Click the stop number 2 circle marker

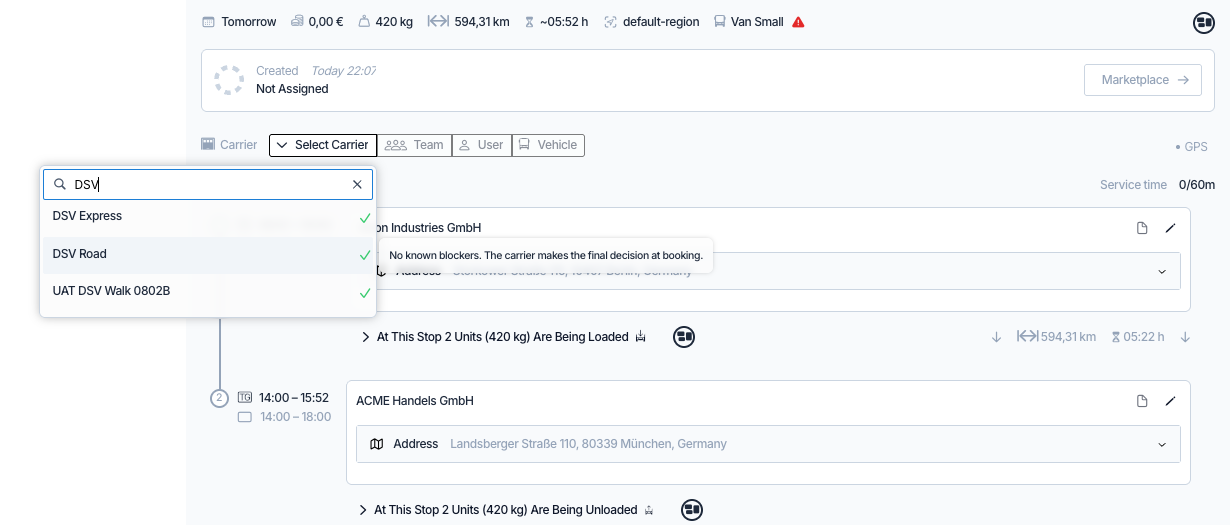click(x=220, y=398)
